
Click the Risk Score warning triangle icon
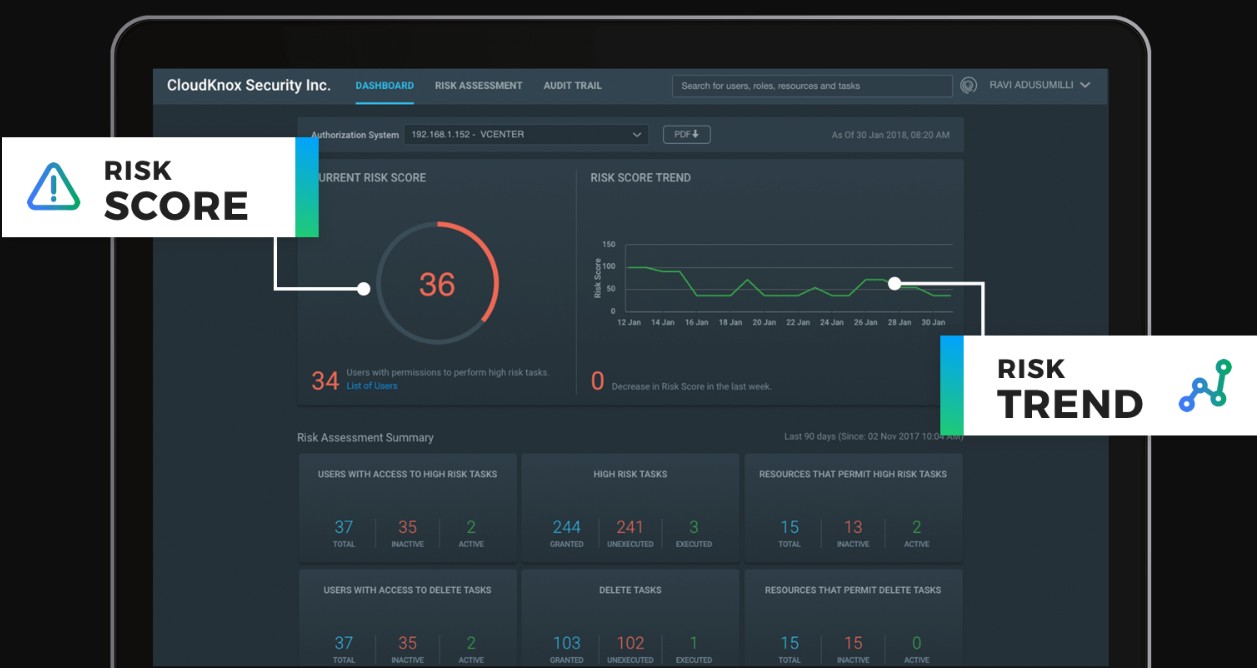coord(53,186)
